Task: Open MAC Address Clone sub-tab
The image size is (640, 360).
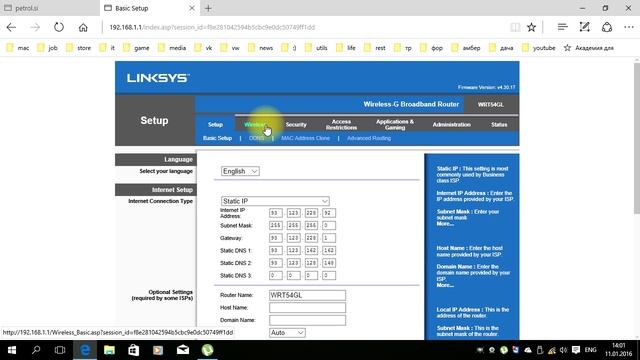Action: tap(305, 138)
